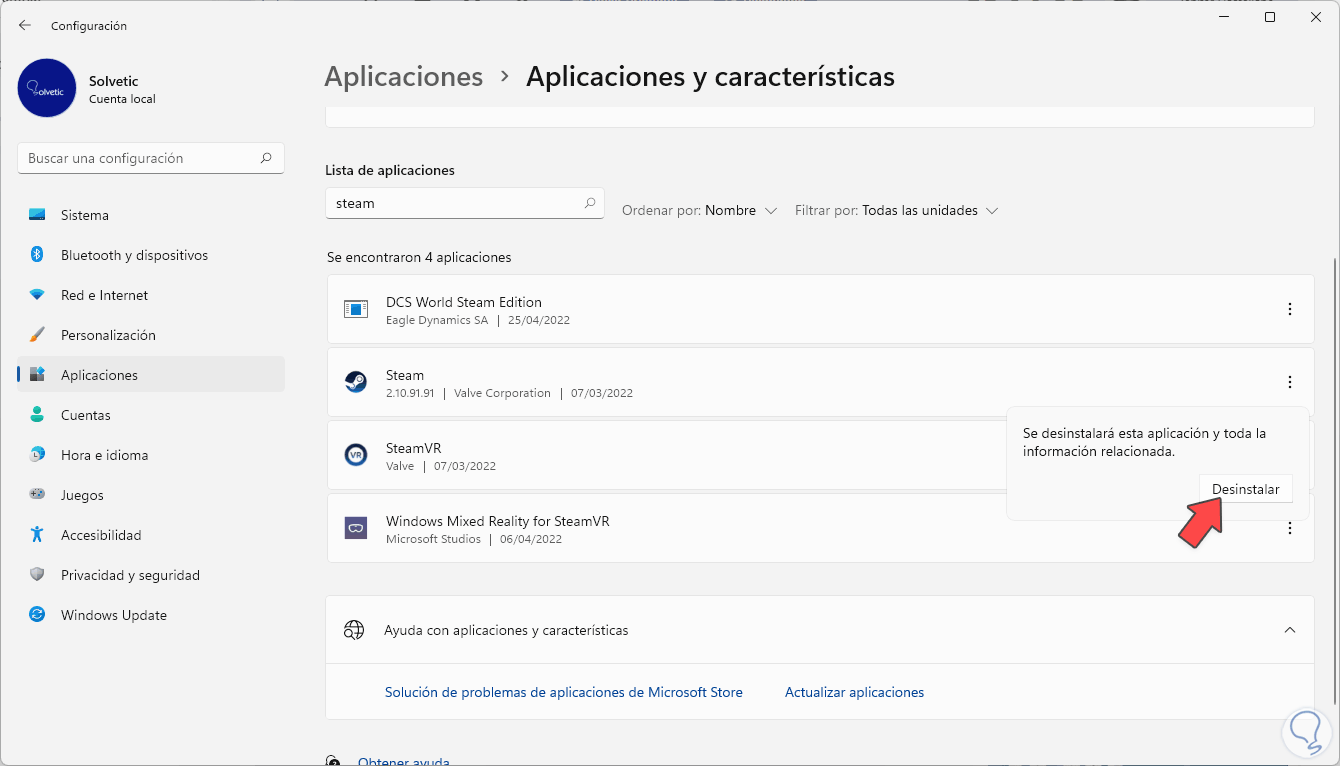1340x766 pixels.
Task: Click the Steam app name in list
Action: coord(405,375)
